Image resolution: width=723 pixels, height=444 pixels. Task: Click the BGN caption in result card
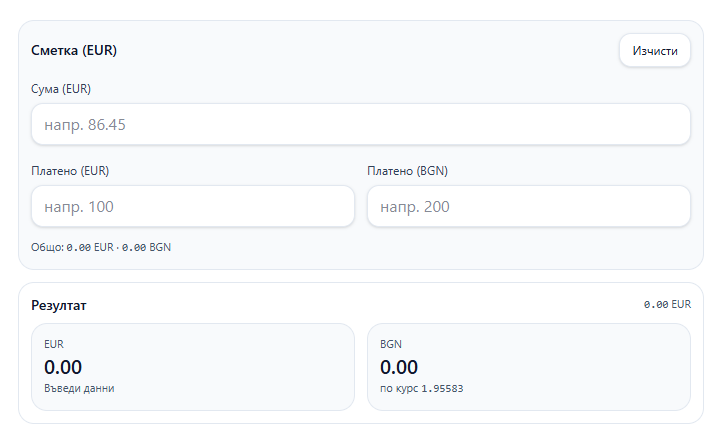(391, 344)
